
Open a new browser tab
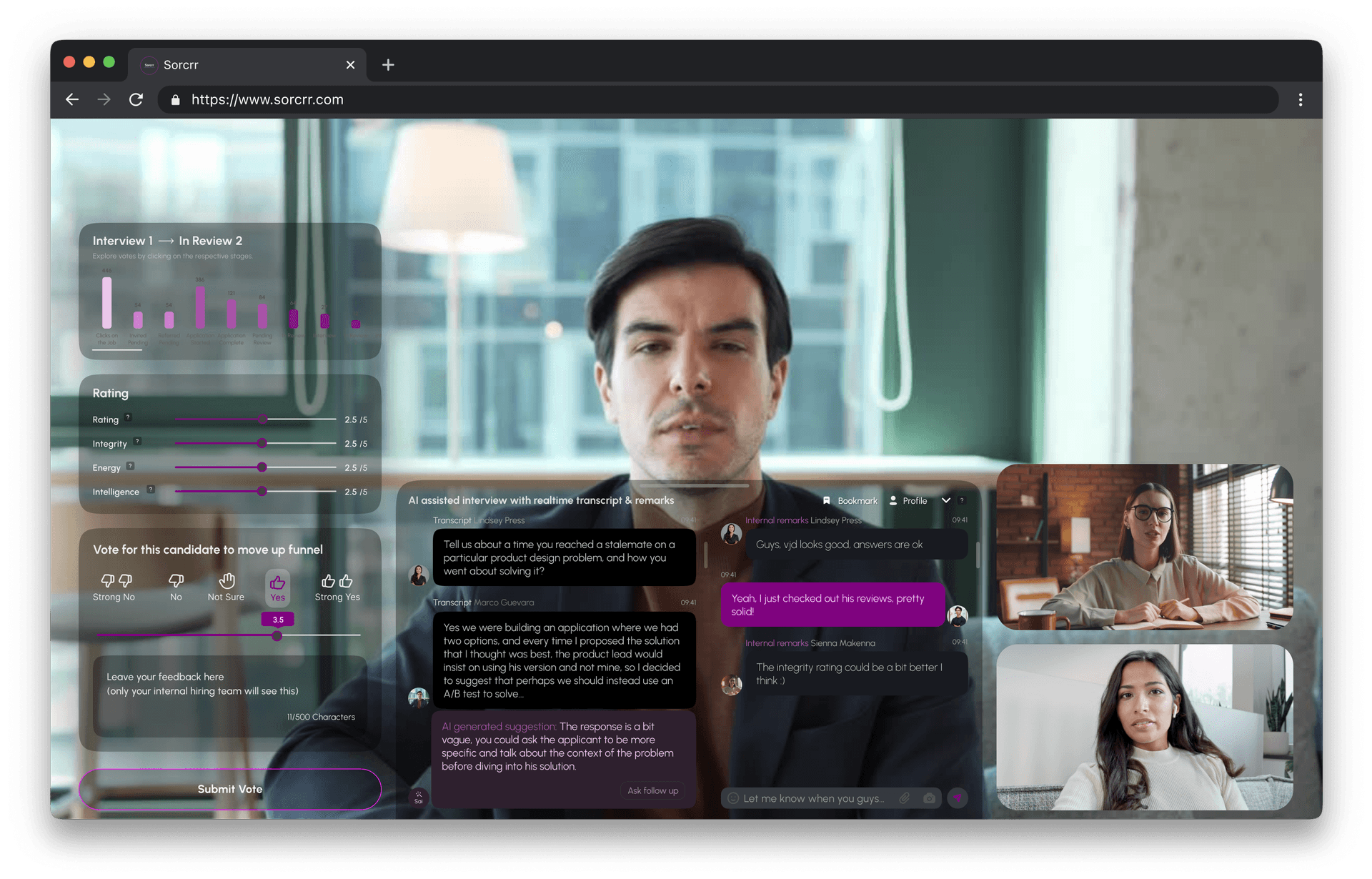(x=387, y=64)
